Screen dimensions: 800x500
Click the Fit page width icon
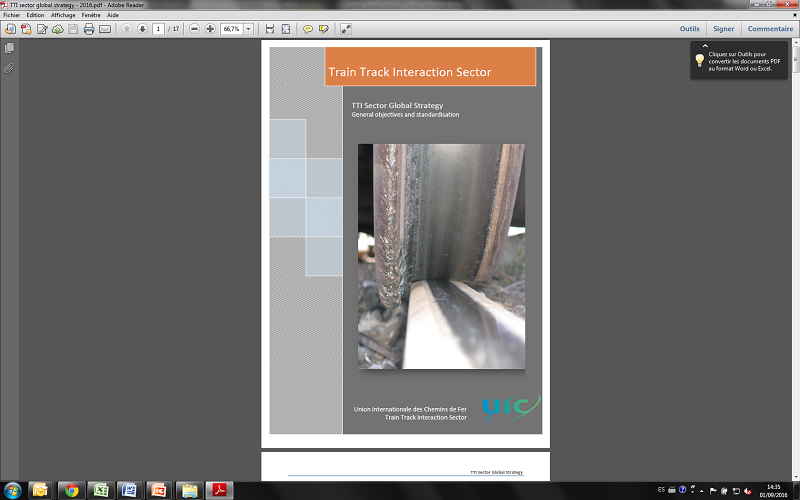click(x=270, y=29)
